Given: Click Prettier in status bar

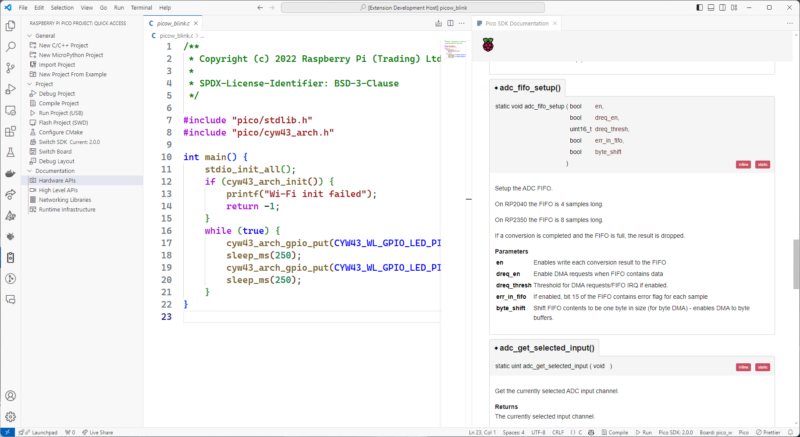Looking at the screenshot, I should tap(768, 432).
